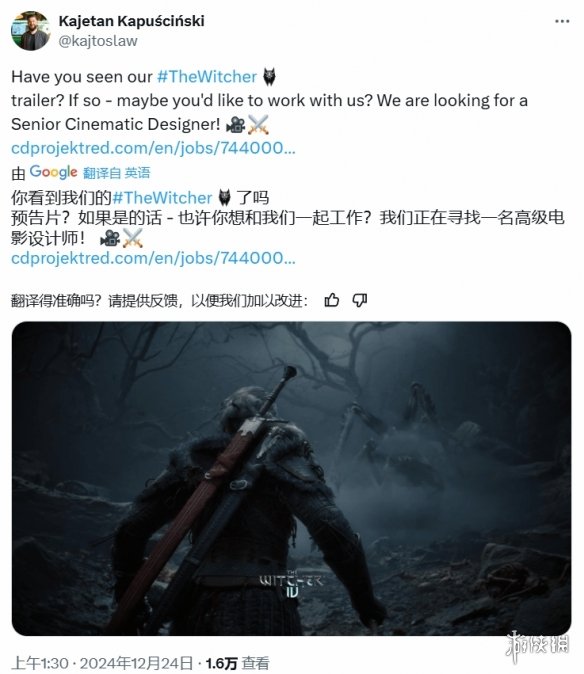This screenshot has height=674, width=584.
Task: Open the cdprojektred.com jobs link in original tweet
Action: pos(153,148)
